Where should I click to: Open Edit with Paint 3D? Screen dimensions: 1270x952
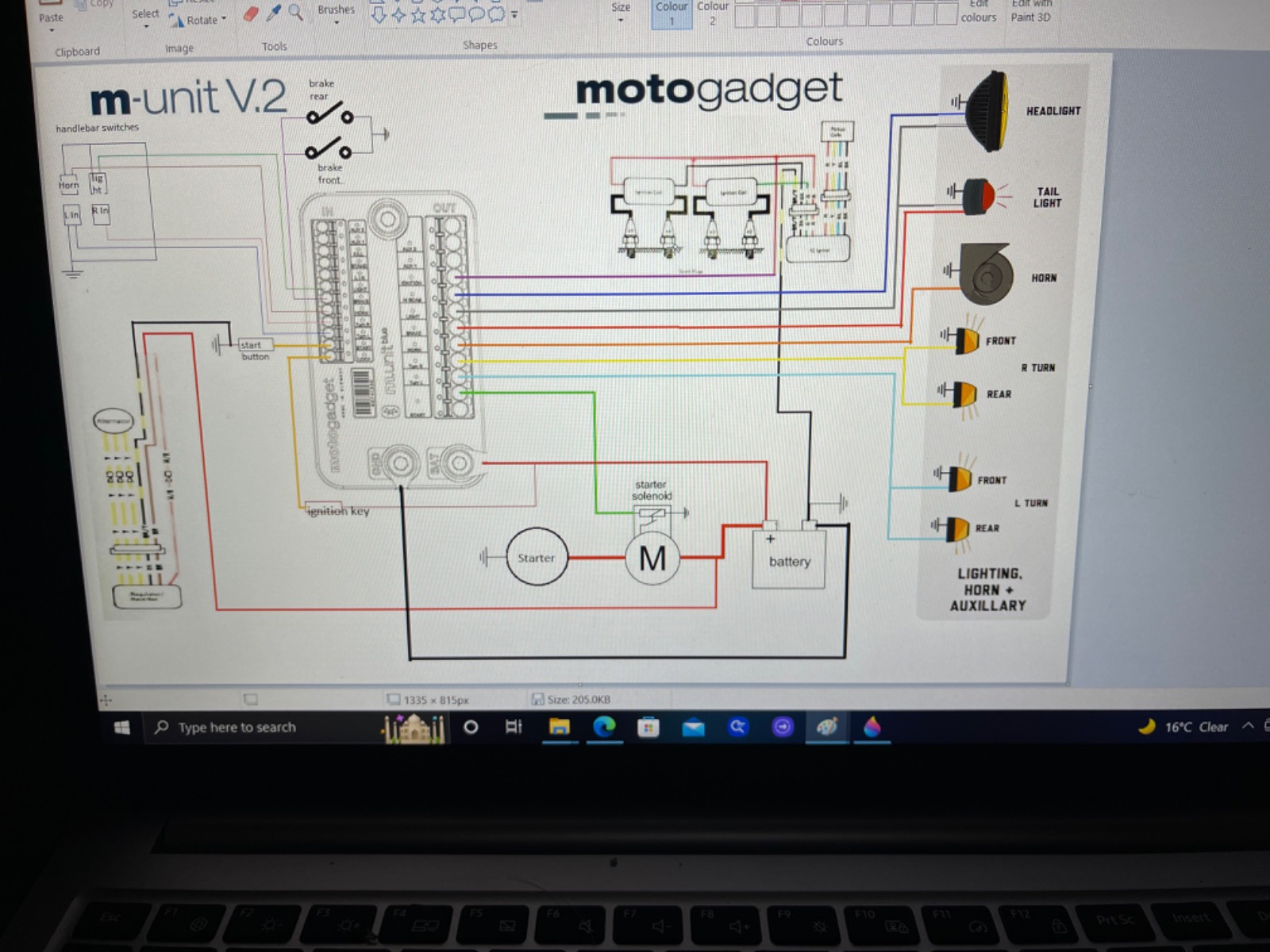pyautogui.click(x=1030, y=11)
